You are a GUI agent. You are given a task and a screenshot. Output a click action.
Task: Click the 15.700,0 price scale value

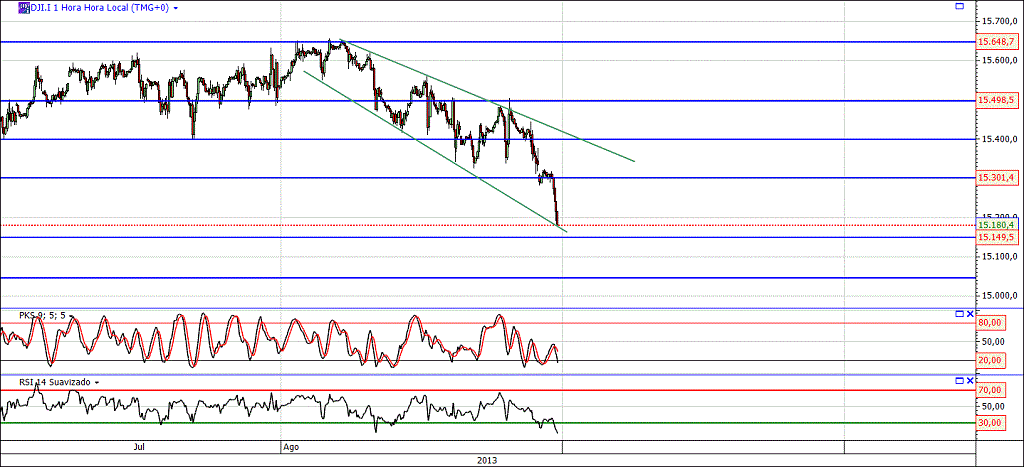tap(999, 22)
